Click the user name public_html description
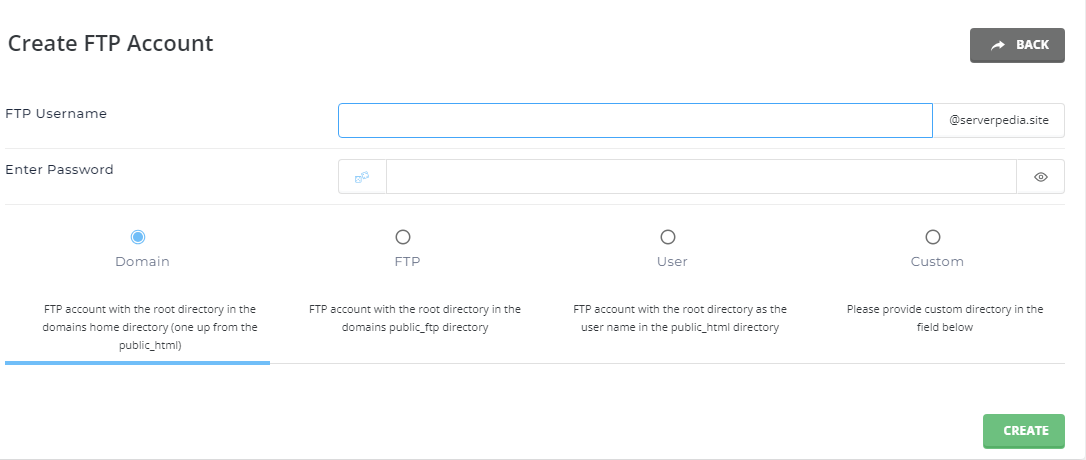This screenshot has height=460, width=1086. [x=679, y=318]
